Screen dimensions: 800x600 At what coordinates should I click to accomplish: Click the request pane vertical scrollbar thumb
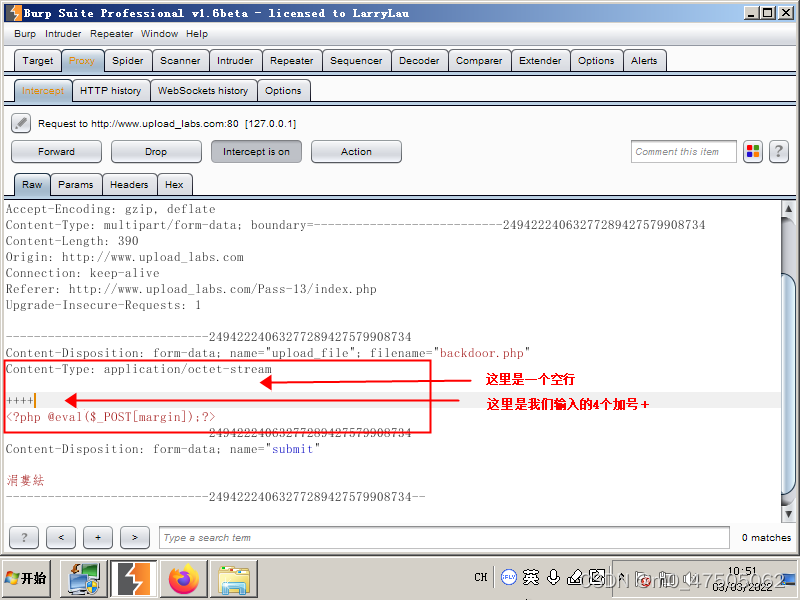788,383
